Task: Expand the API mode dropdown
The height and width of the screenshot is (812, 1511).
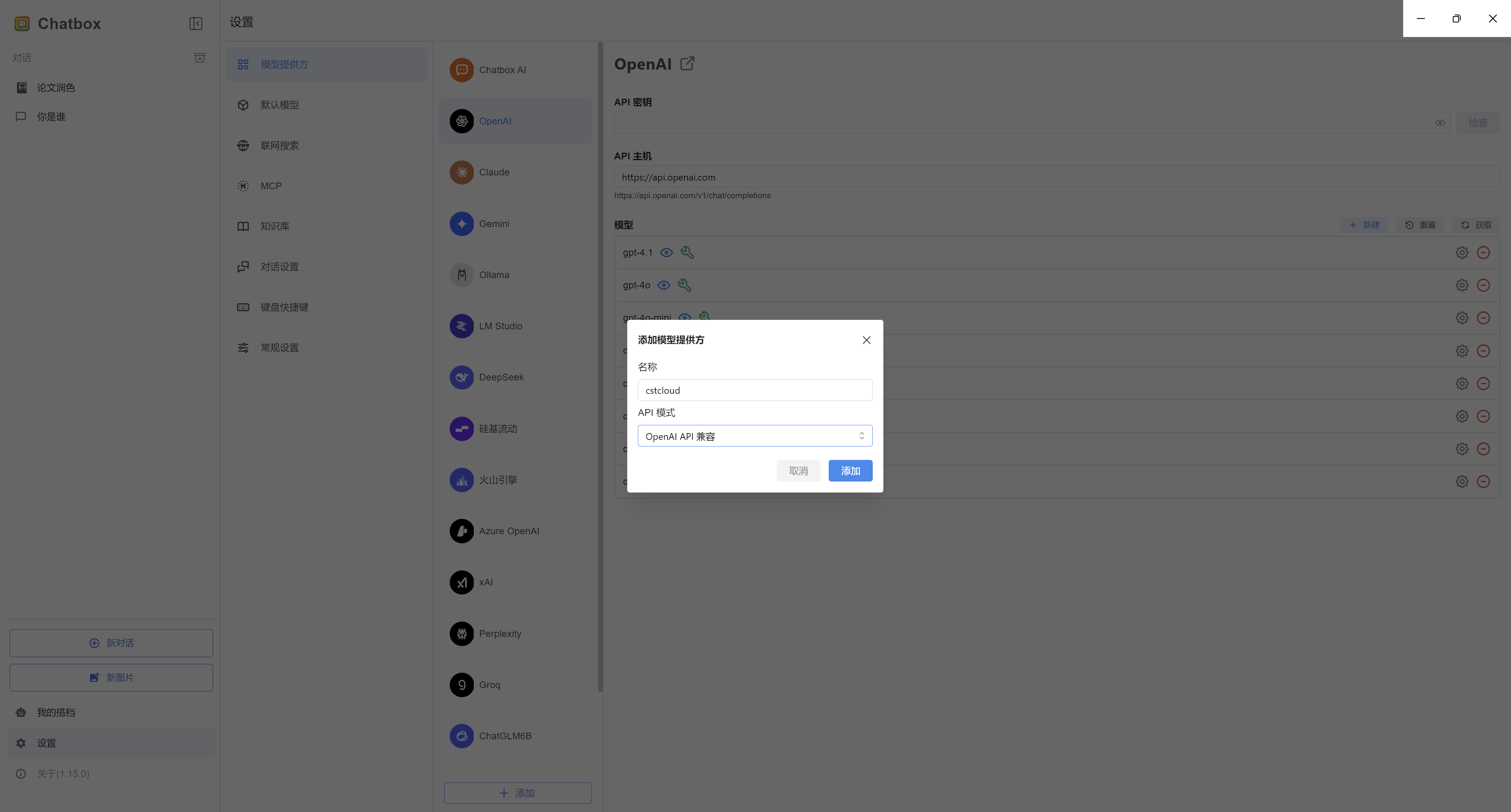Action: (x=755, y=436)
